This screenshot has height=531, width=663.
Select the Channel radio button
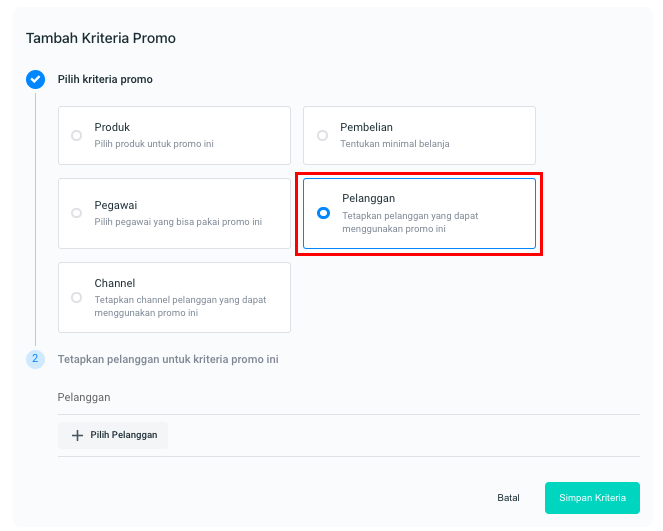(x=77, y=297)
